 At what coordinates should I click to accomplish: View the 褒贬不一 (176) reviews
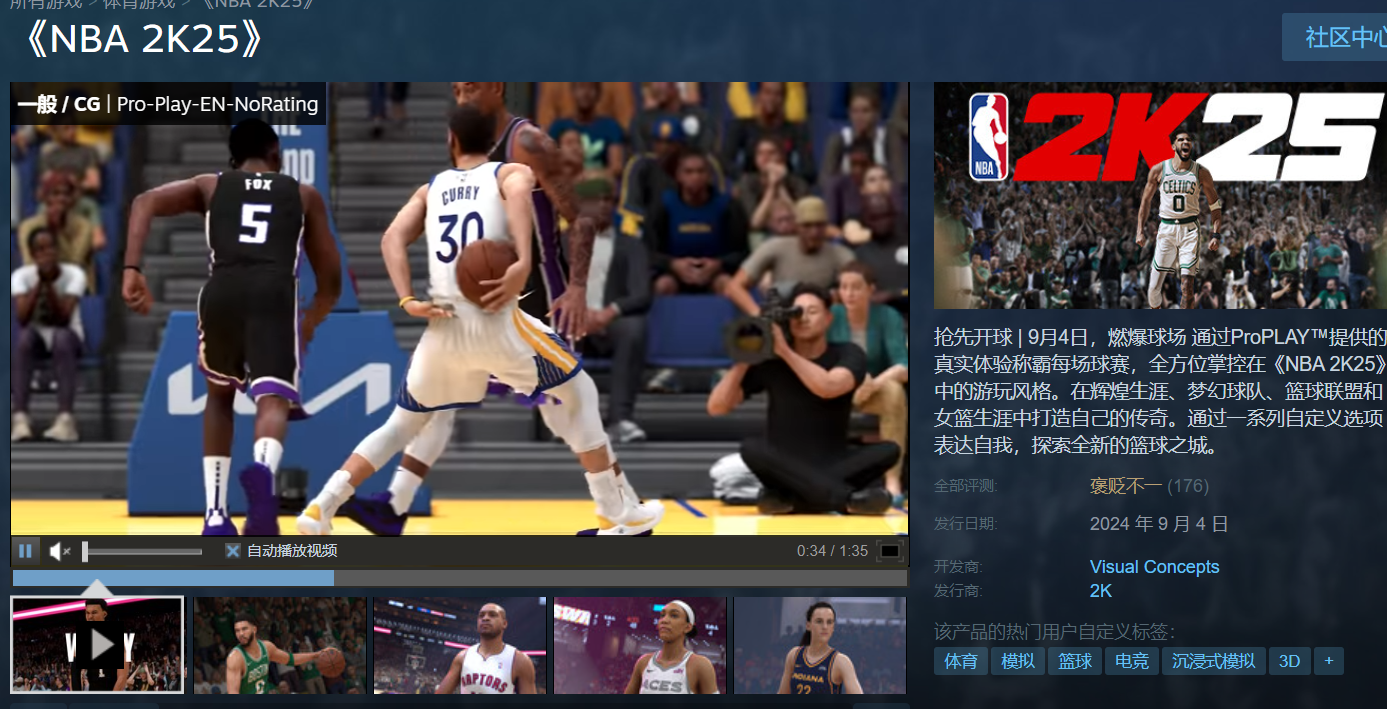1128,485
